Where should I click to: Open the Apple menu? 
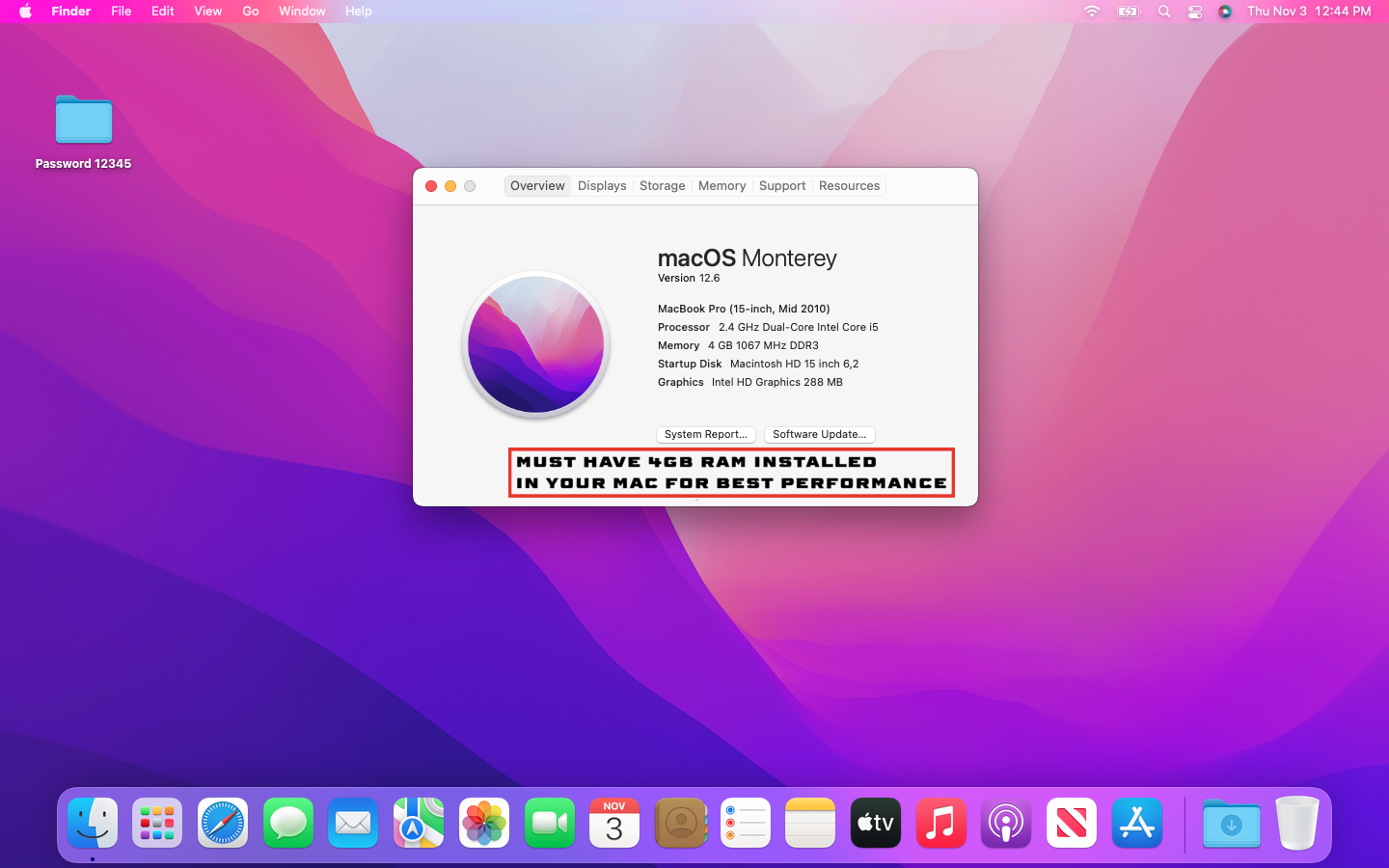[26, 12]
